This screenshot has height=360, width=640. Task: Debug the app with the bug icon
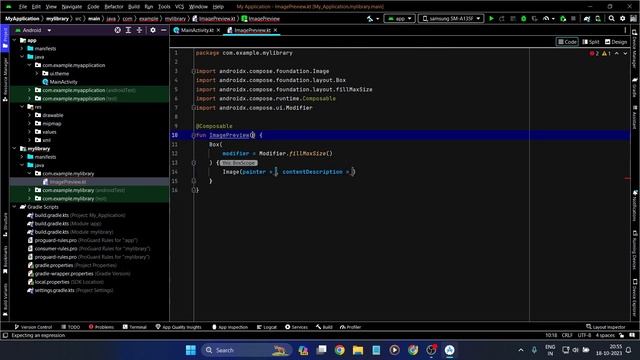[x=524, y=19]
